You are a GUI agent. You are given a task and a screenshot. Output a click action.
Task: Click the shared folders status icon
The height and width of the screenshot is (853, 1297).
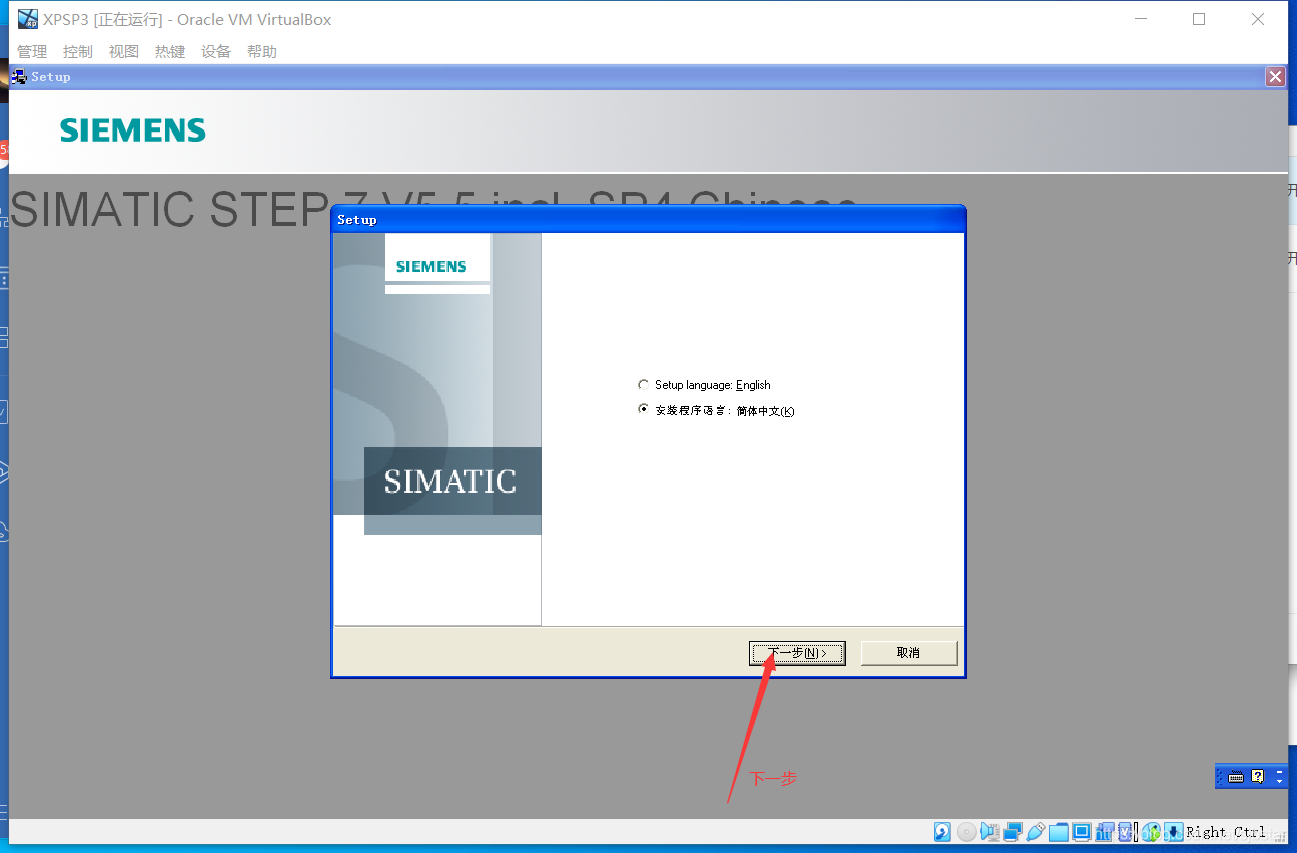coord(1058,832)
